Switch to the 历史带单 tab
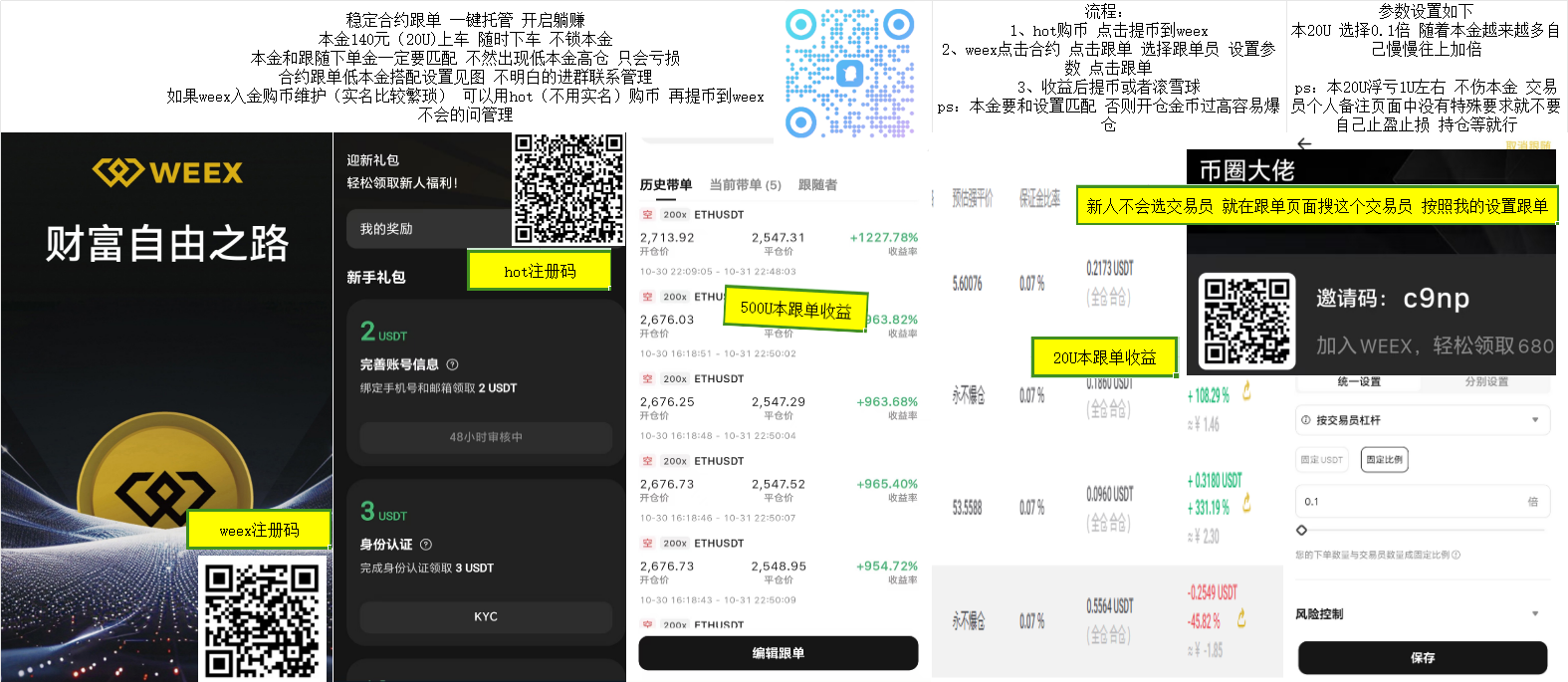The width and height of the screenshot is (1568, 682). (x=666, y=184)
